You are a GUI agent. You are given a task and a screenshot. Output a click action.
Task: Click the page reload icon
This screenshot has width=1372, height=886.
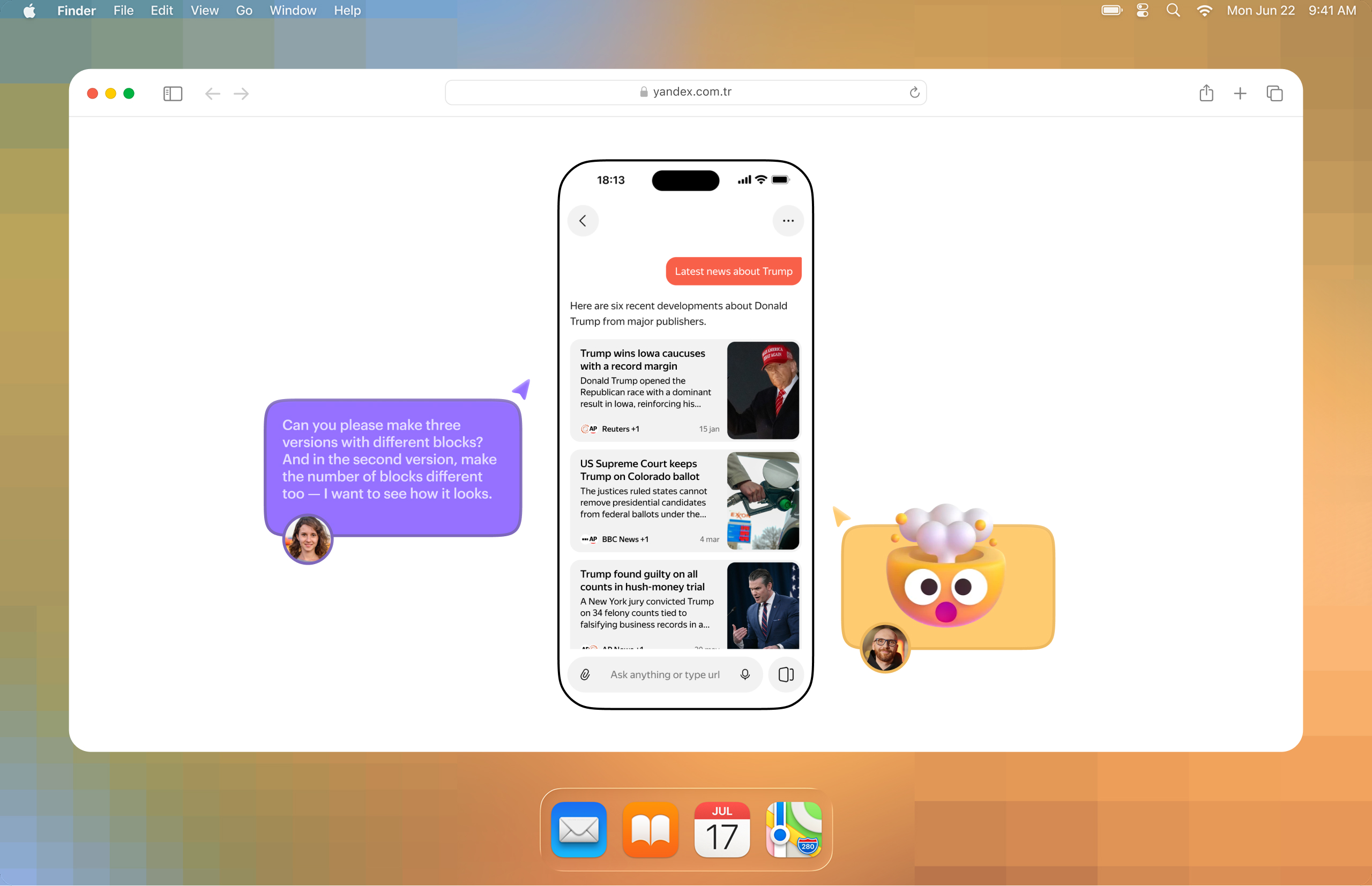coord(914,93)
